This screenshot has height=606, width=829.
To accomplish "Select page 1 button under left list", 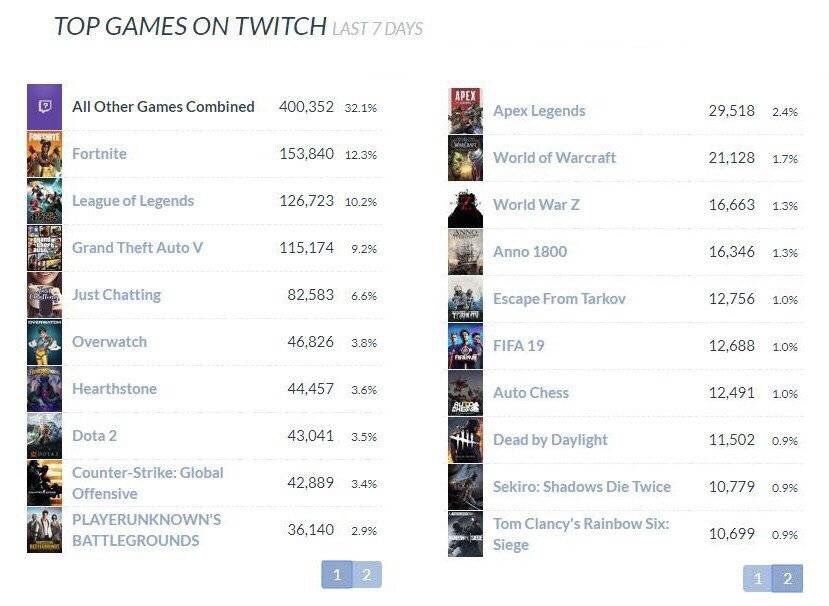I will 337,575.
